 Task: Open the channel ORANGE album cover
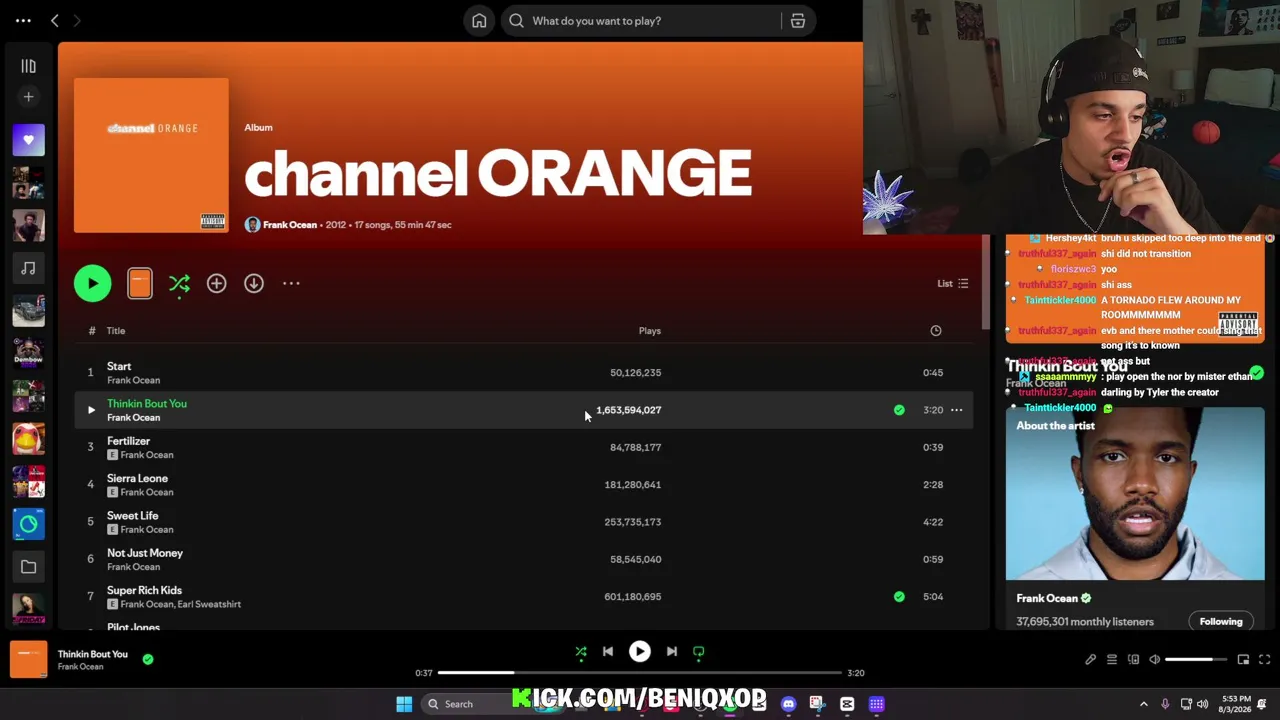pos(151,155)
